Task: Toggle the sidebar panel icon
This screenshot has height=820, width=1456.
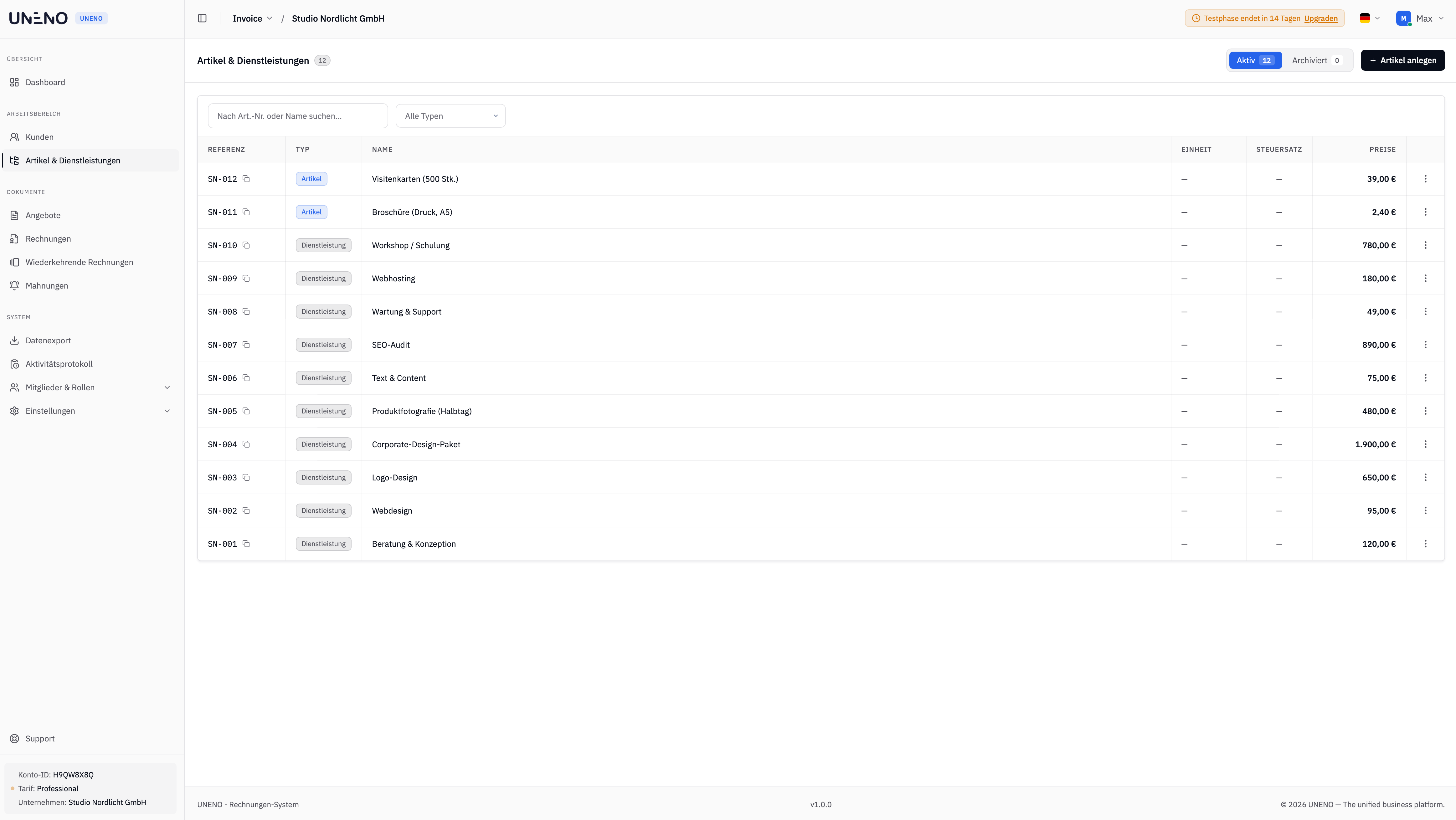Action: [202, 18]
